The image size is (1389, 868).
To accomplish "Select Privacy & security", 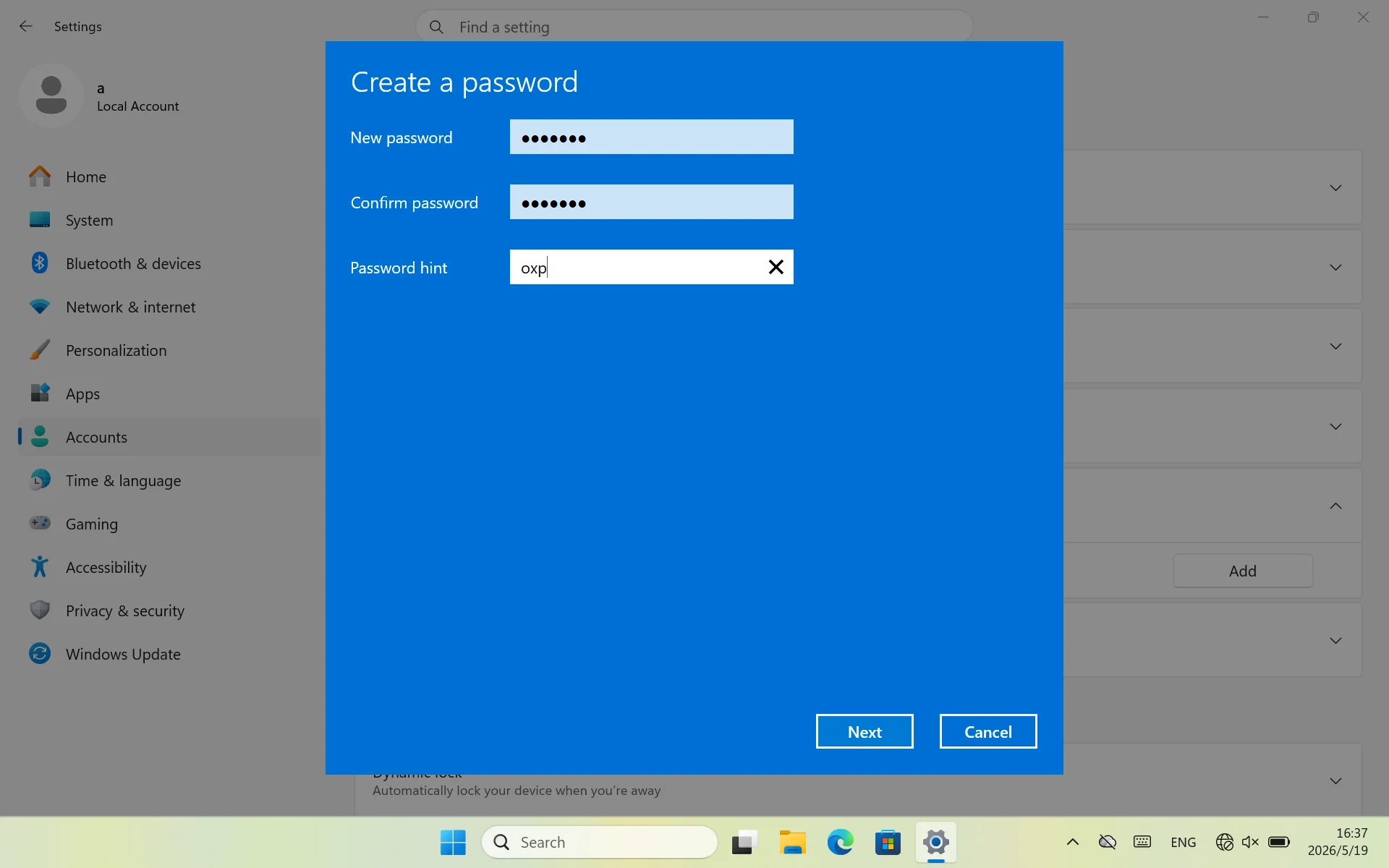I will pyautogui.click(x=169, y=610).
